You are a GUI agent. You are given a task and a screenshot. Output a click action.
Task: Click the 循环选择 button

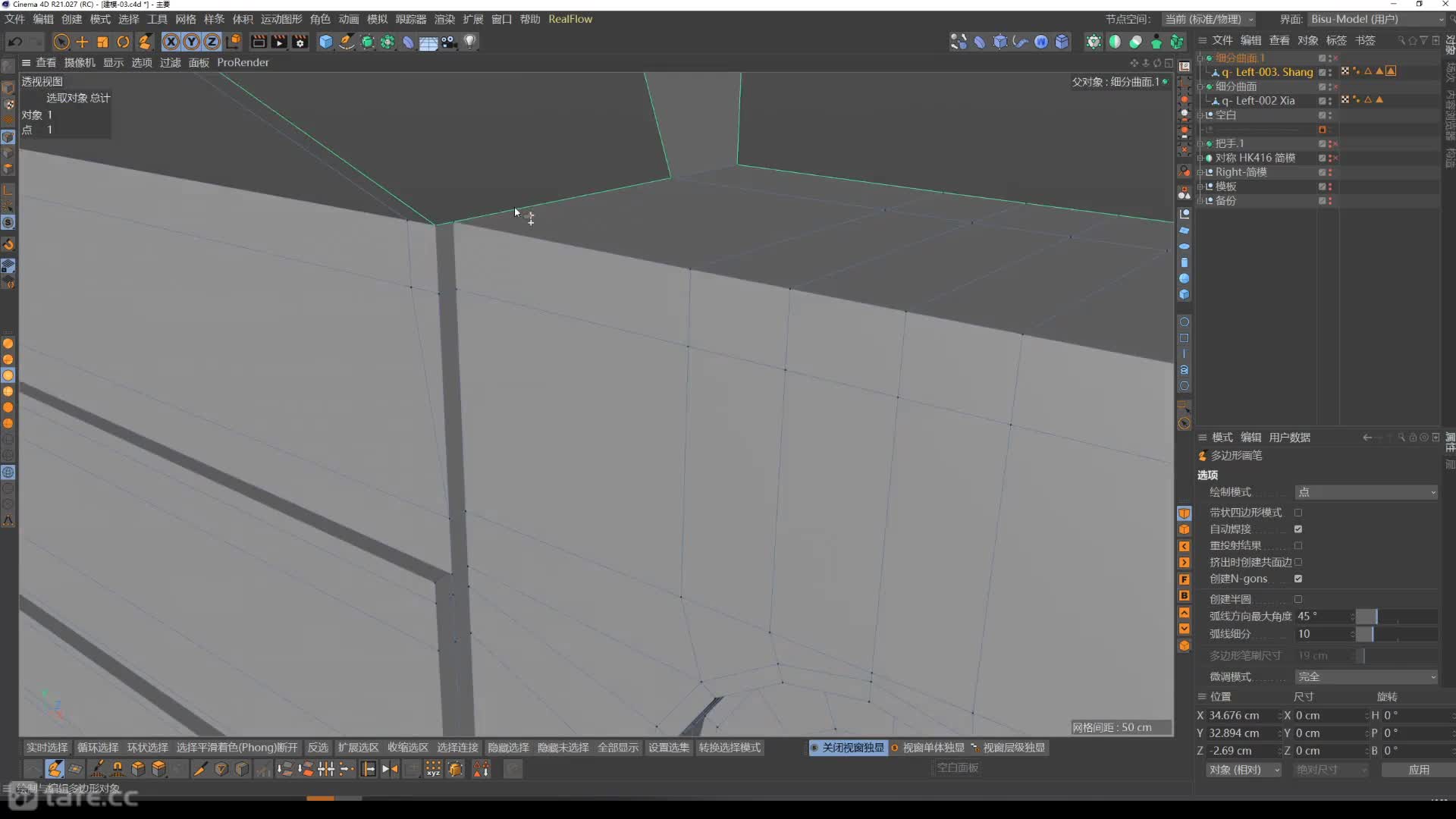coord(98,748)
